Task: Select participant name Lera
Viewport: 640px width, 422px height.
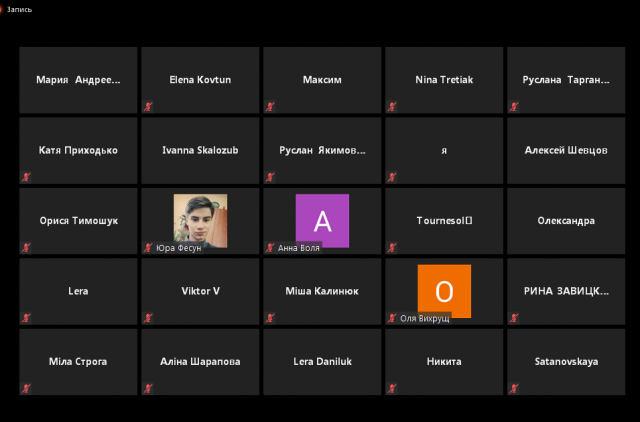Action: [x=78, y=291]
